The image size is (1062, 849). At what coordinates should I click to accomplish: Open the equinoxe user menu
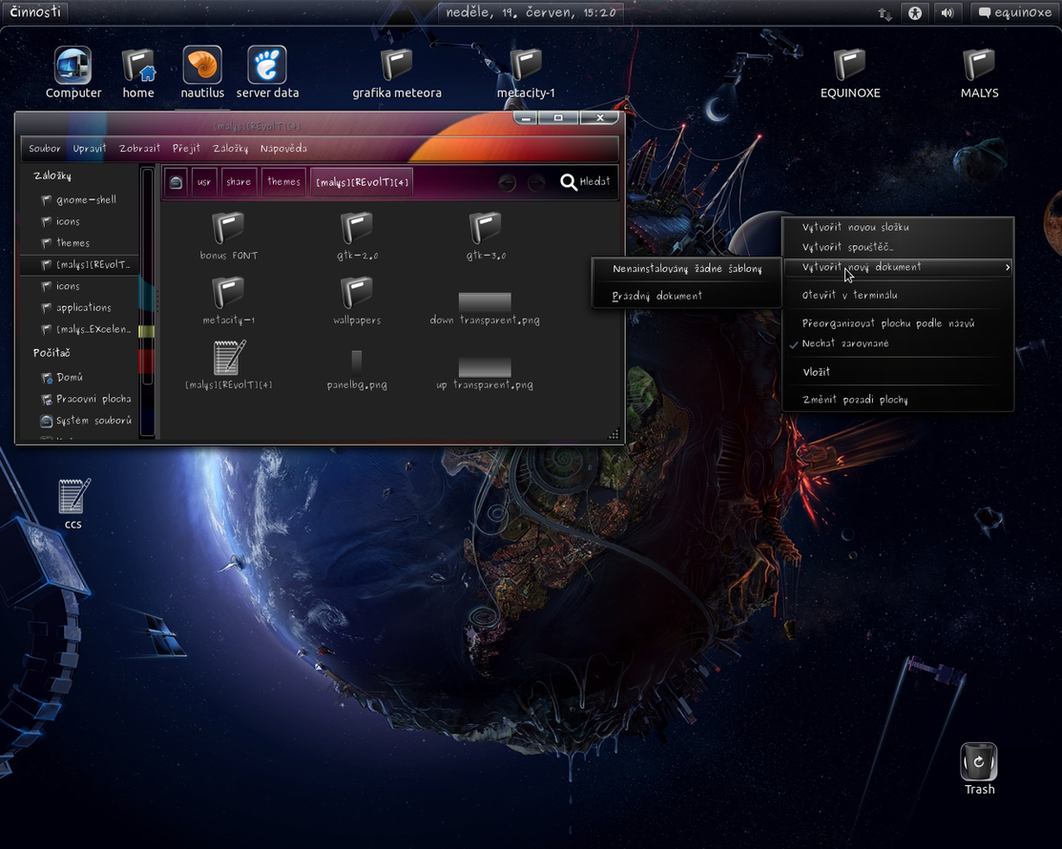(1014, 13)
